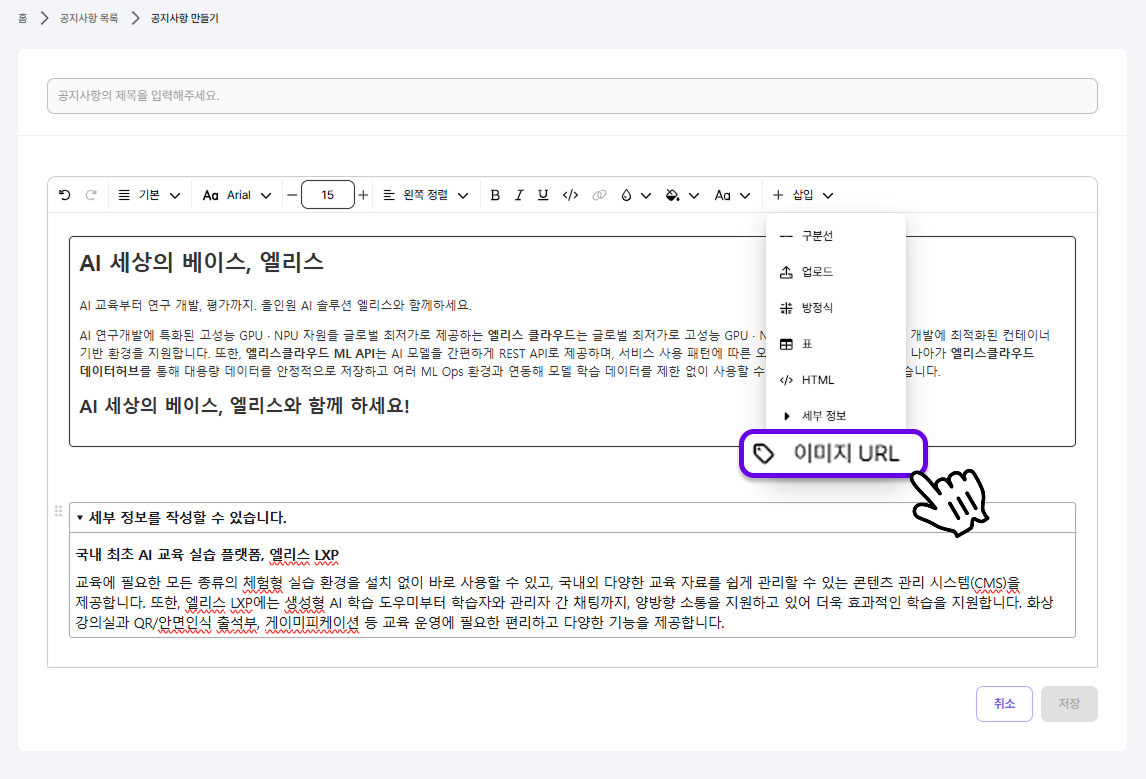Open 공지사항 목록 breadcrumb link
This screenshot has height=779, width=1146.
pos(88,18)
